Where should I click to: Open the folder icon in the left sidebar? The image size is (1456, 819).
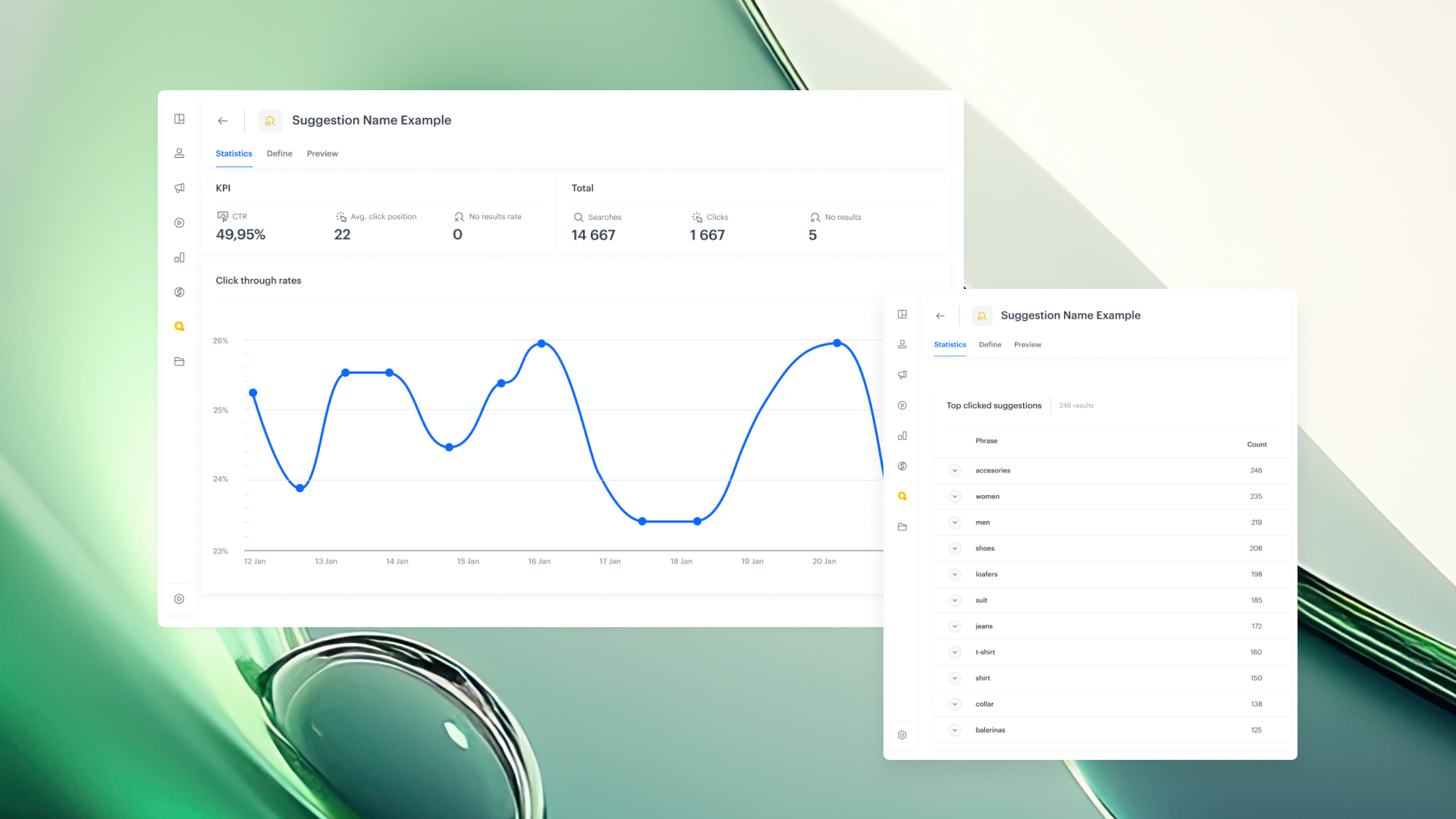point(179,362)
